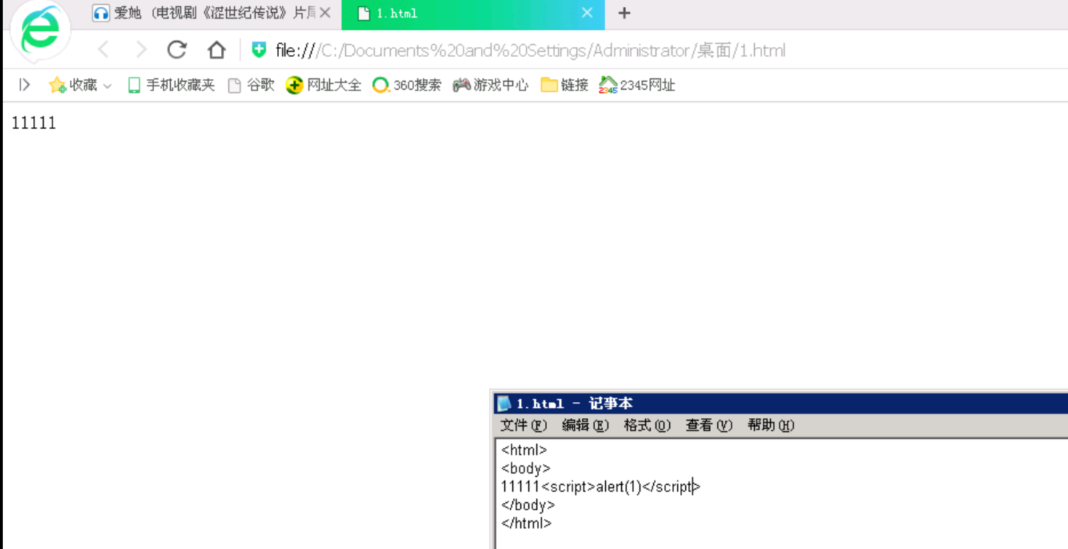
Task: Open 360搜索 bookmark
Action: point(407,85)
